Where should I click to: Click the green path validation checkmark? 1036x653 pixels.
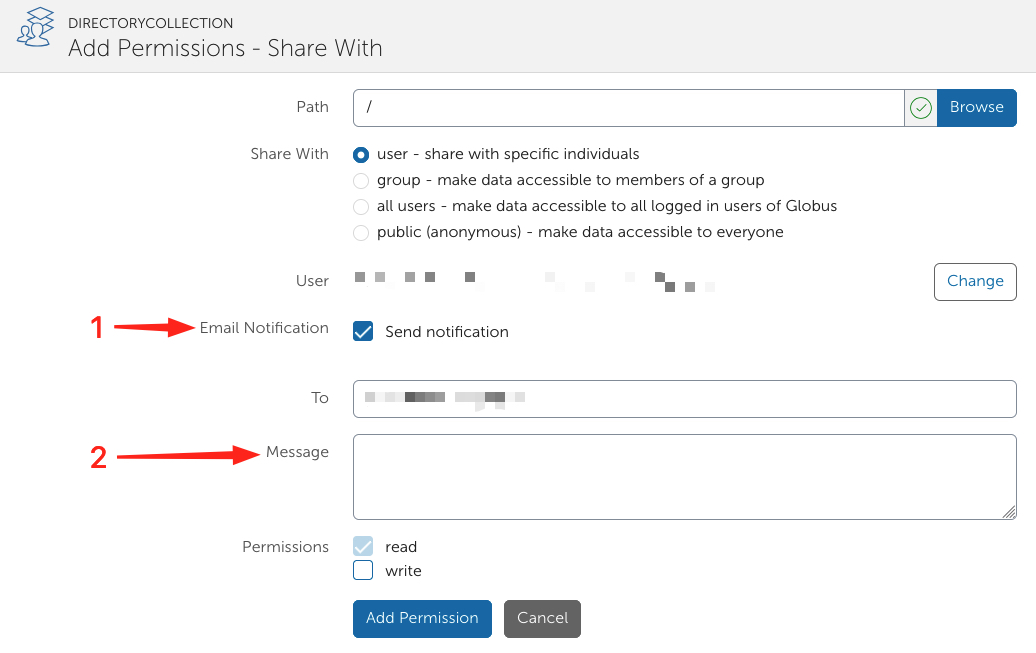[x=920, y=107]
